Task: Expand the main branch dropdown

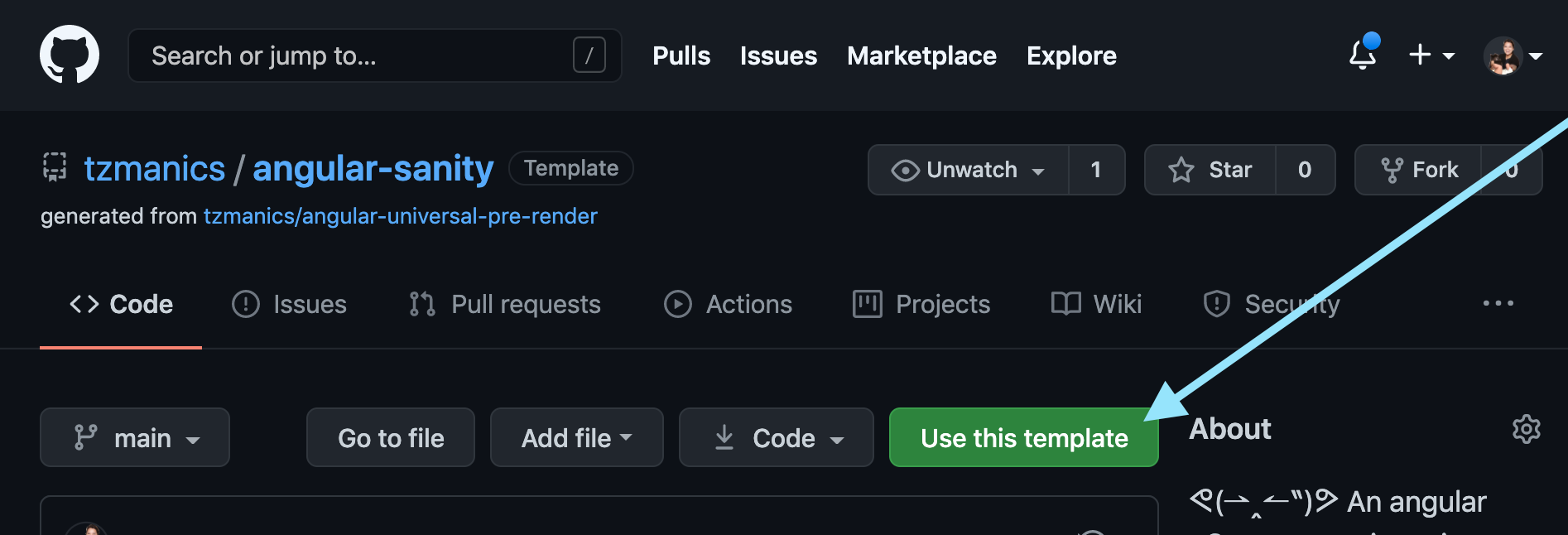Action: (x=135, y=437)
